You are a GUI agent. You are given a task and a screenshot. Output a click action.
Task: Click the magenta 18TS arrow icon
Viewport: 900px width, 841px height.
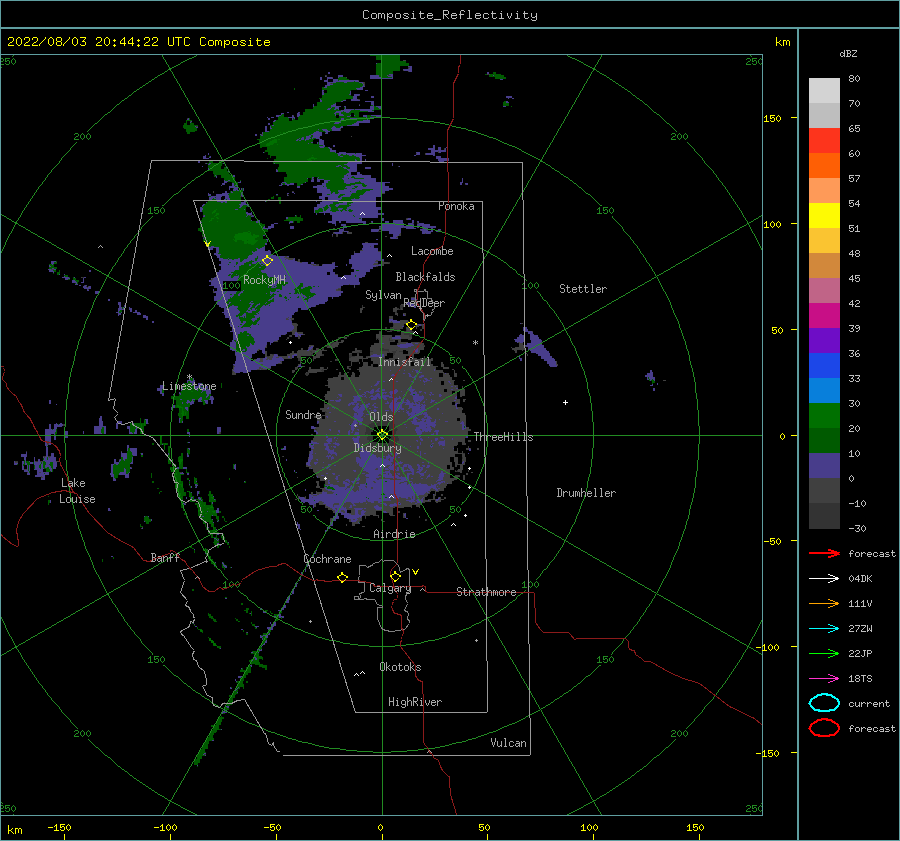[x=824, y=679]
